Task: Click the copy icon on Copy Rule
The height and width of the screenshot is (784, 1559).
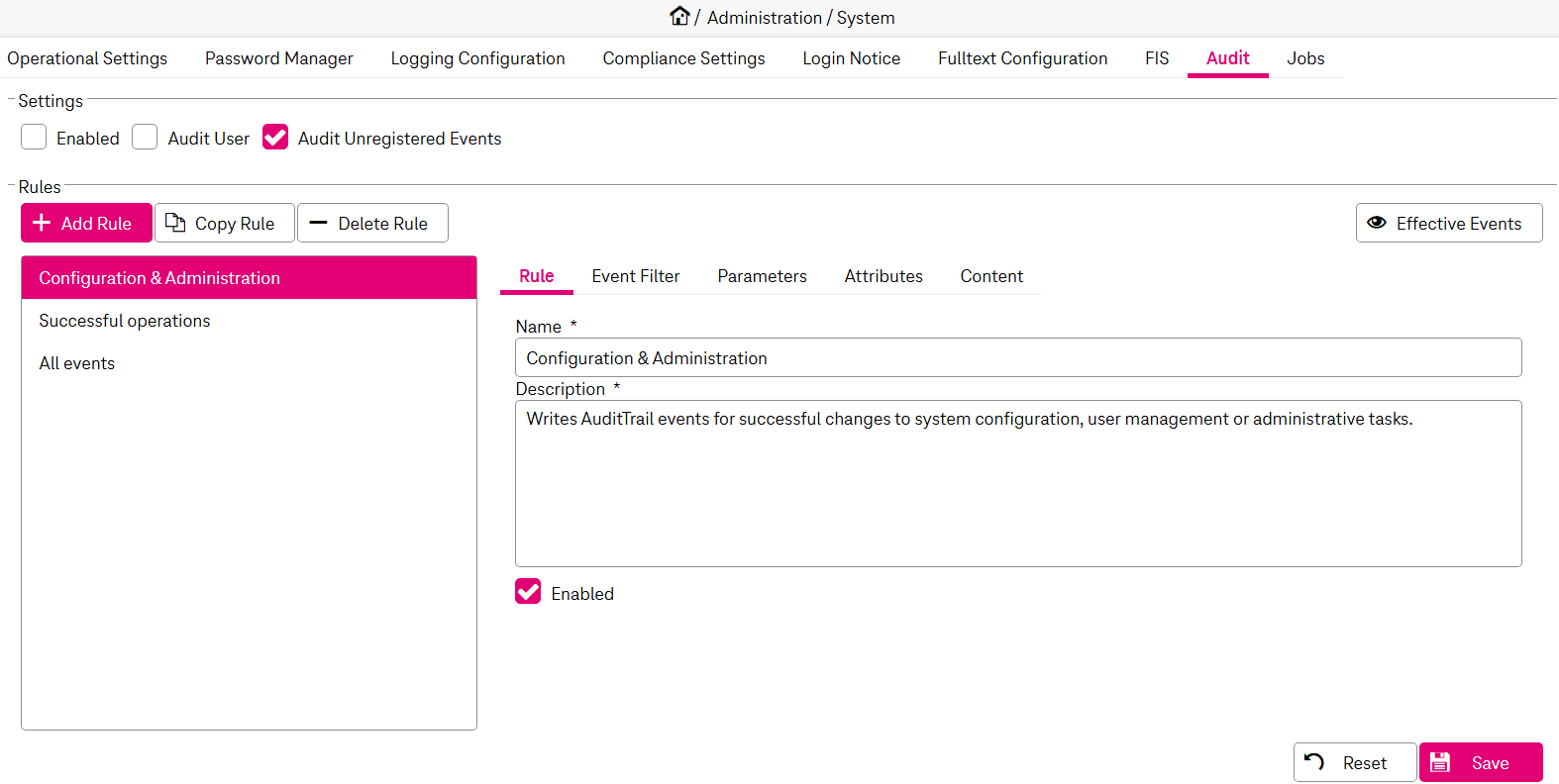Action: click(x=175, y=223)
